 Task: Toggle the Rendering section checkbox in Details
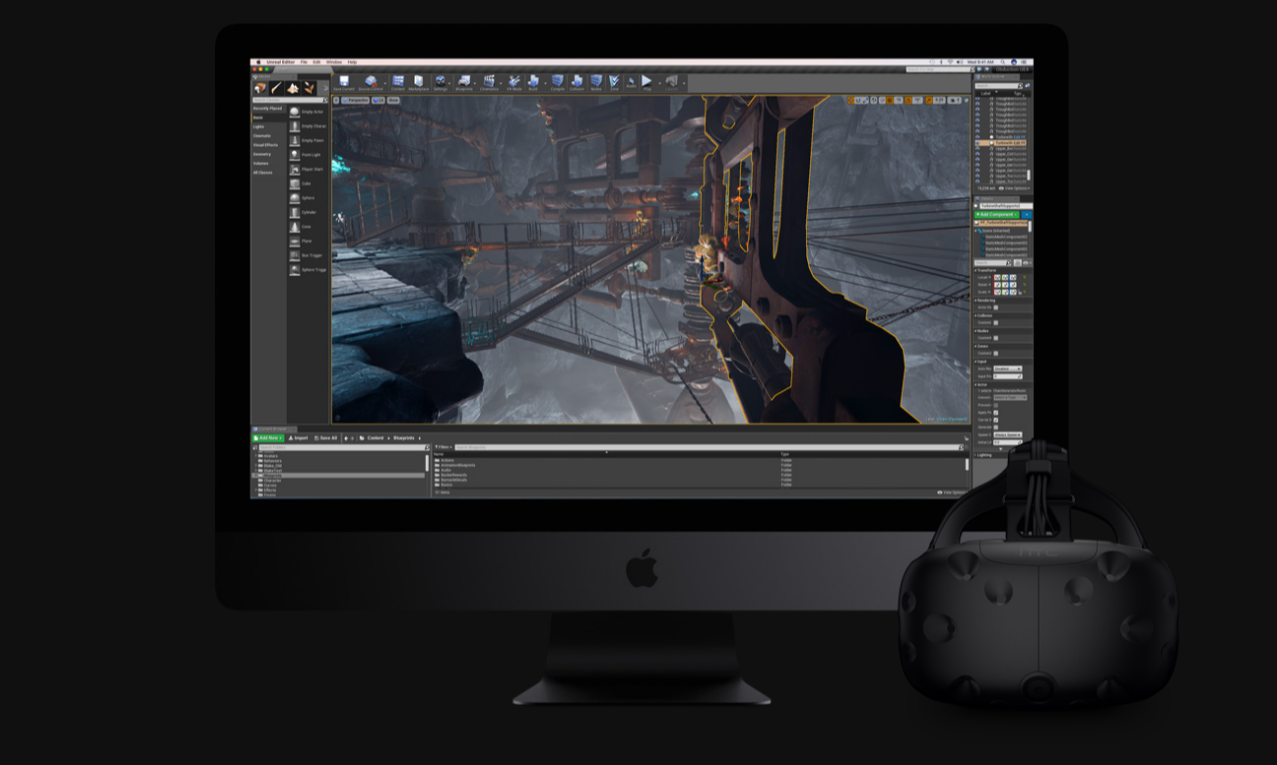click(x=996, y=307)
